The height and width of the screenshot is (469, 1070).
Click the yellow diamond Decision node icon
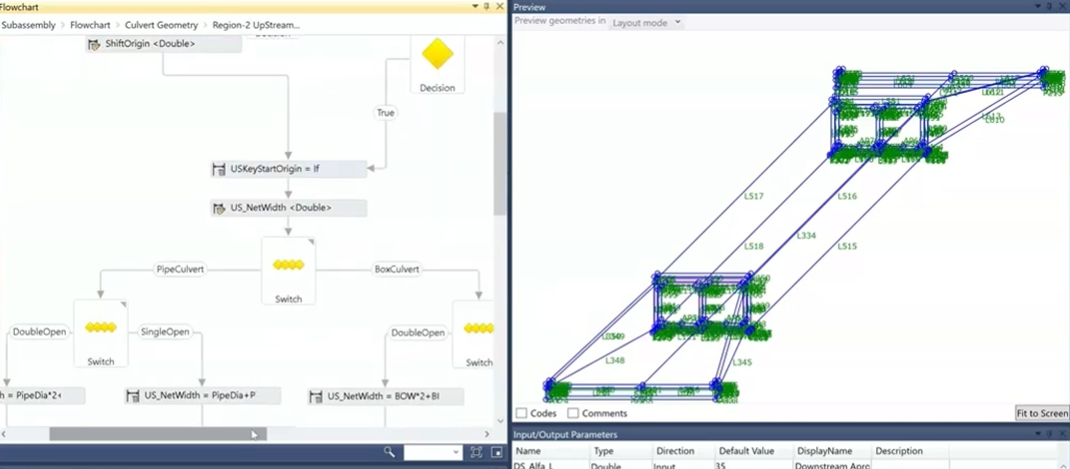point(437,54)
